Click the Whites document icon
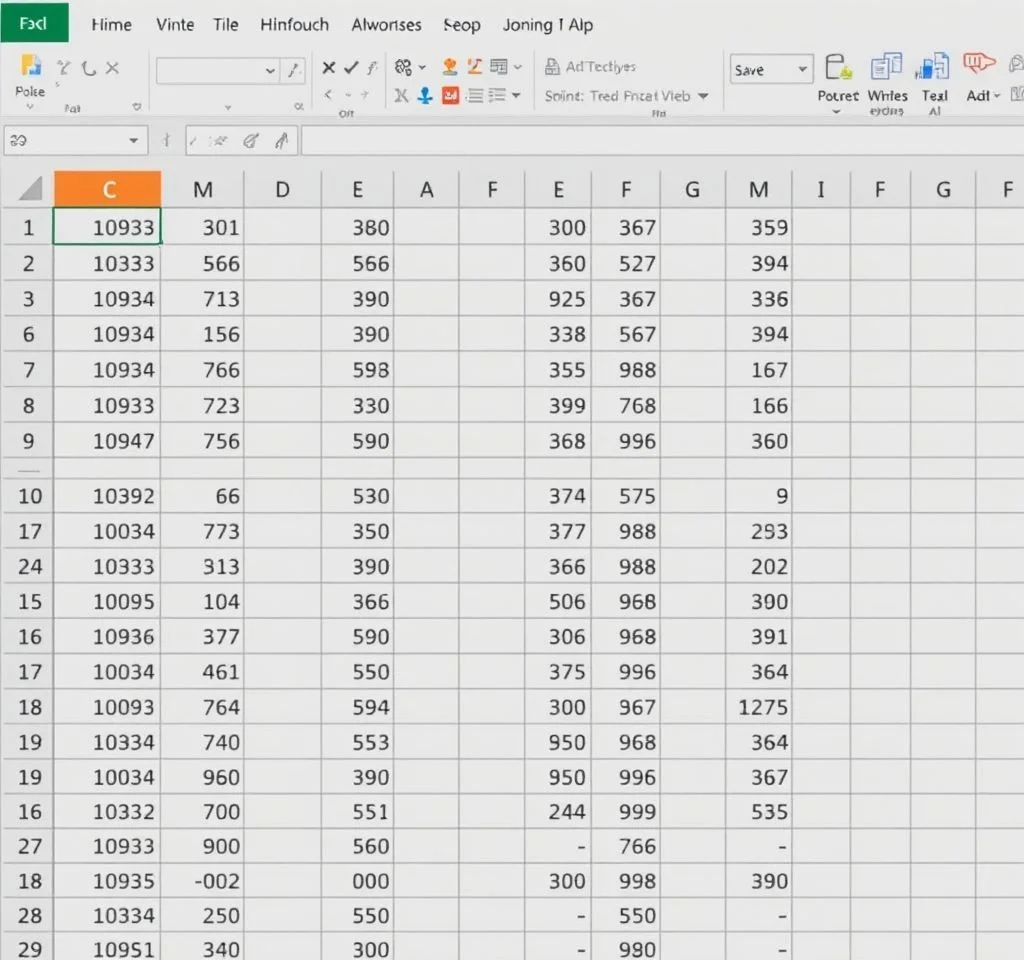 [886, 68]
